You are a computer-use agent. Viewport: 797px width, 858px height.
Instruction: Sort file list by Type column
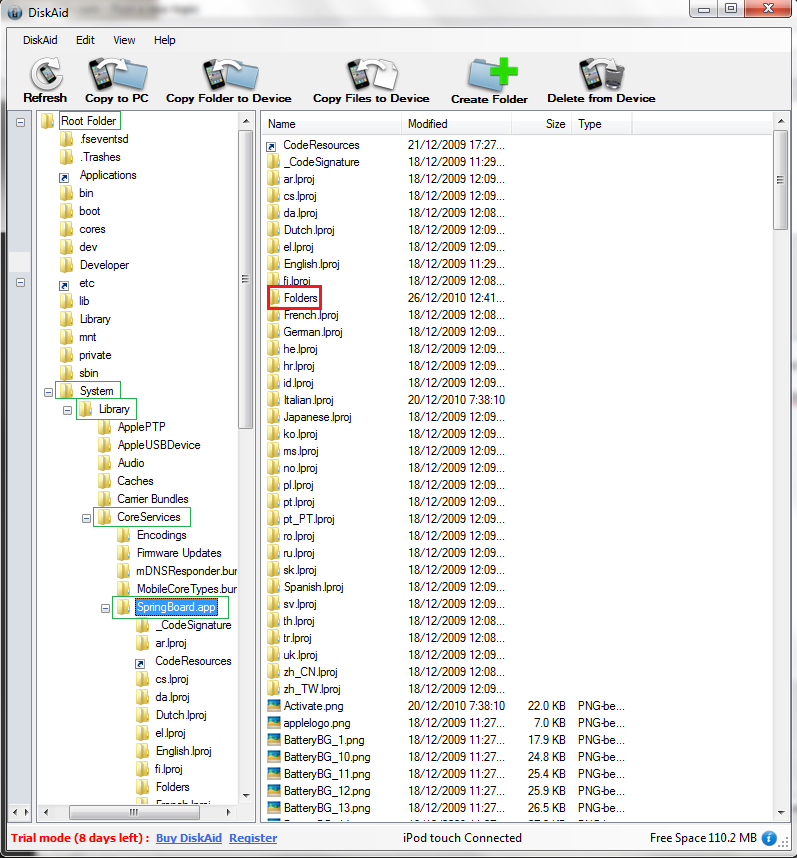click(x=602, y=124)
